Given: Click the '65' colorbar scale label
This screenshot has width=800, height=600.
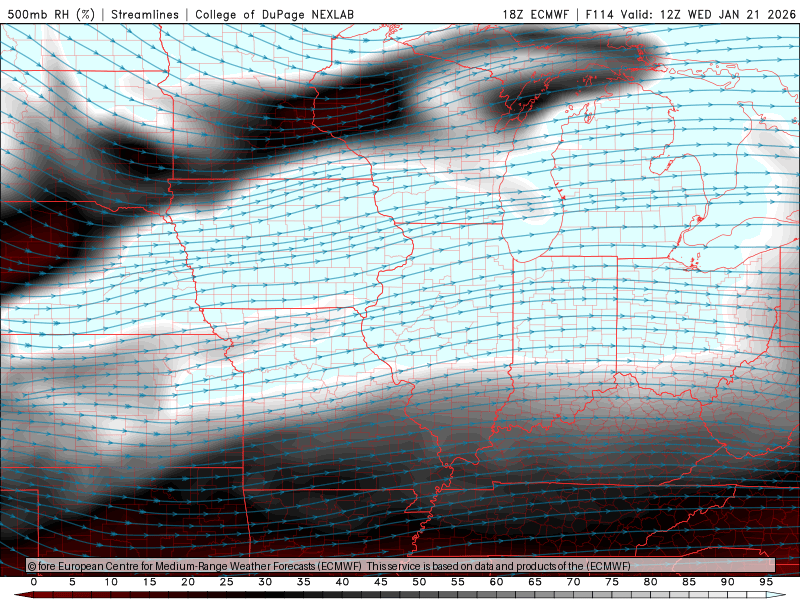Looking at the screenshot, I should pos(535,582).
